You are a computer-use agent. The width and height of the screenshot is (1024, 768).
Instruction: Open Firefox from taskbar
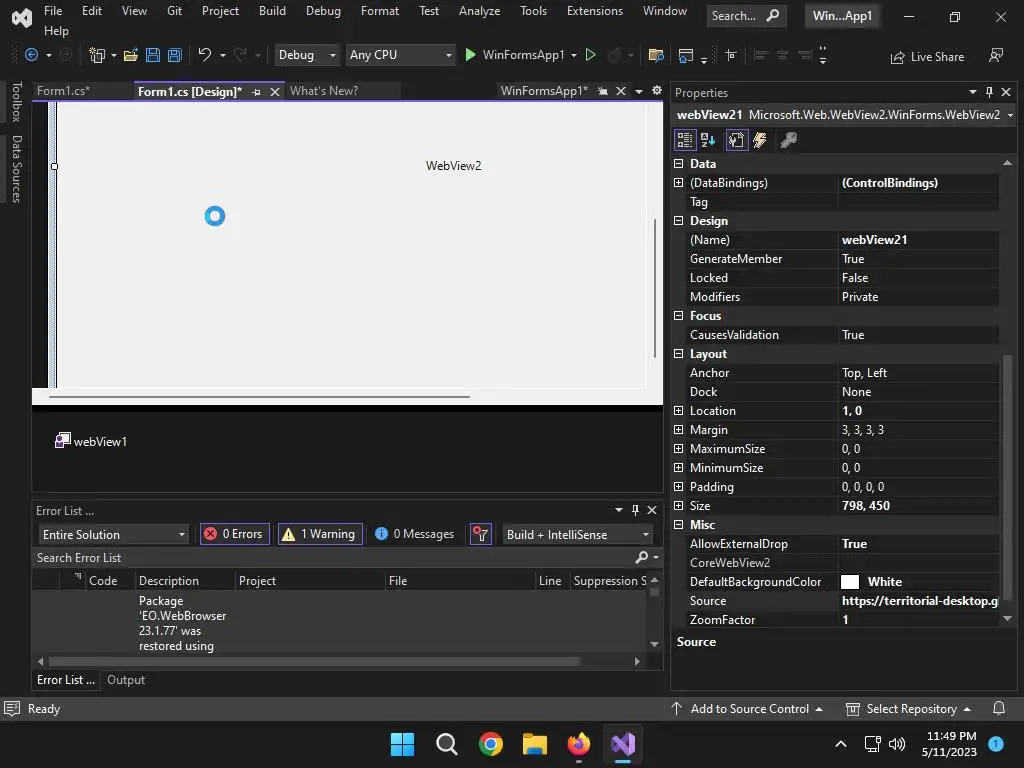[579, 744]
